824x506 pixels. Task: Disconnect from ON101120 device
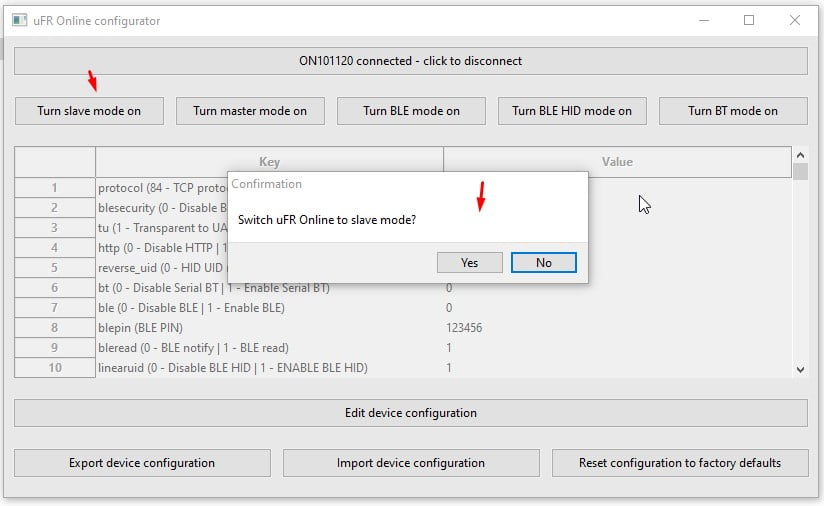point(411,61)
